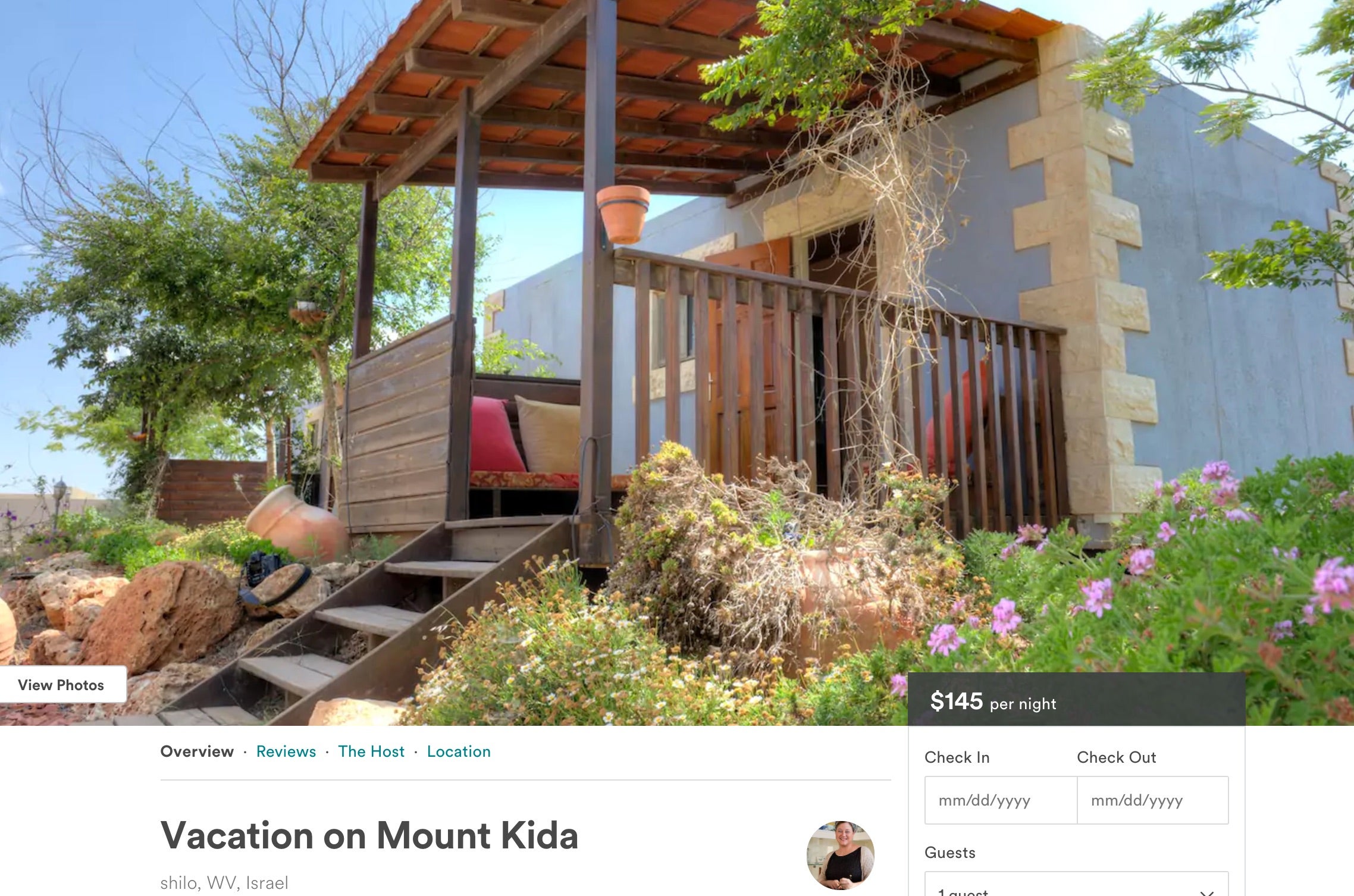
Task: Click the $145 per night price banner
Action: tap(1076, 700)
